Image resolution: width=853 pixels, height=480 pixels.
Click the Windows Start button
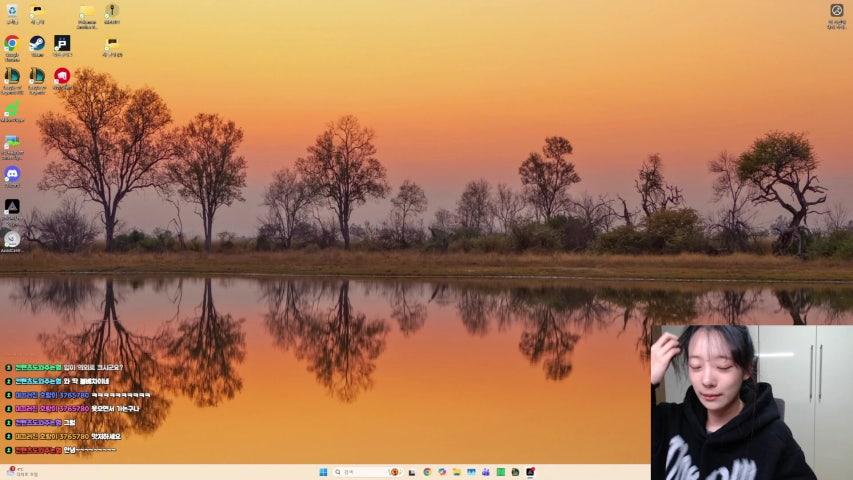323,472
